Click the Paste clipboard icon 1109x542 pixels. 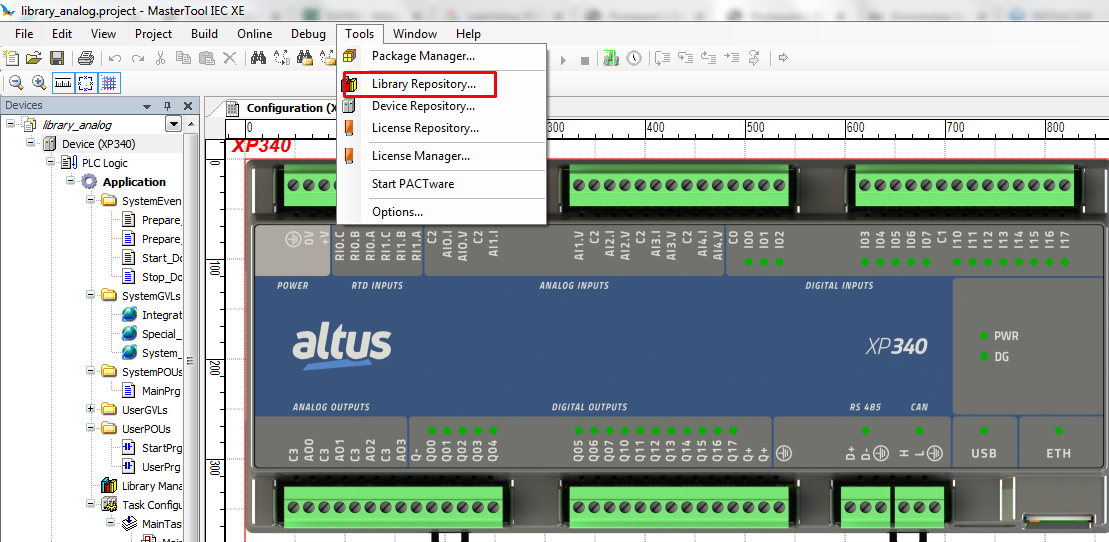(207, 58)
